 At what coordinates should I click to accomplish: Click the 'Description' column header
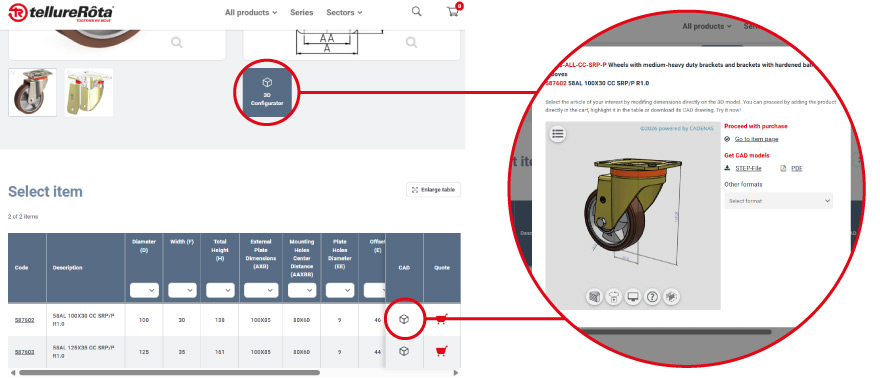(x=67, y=268)
